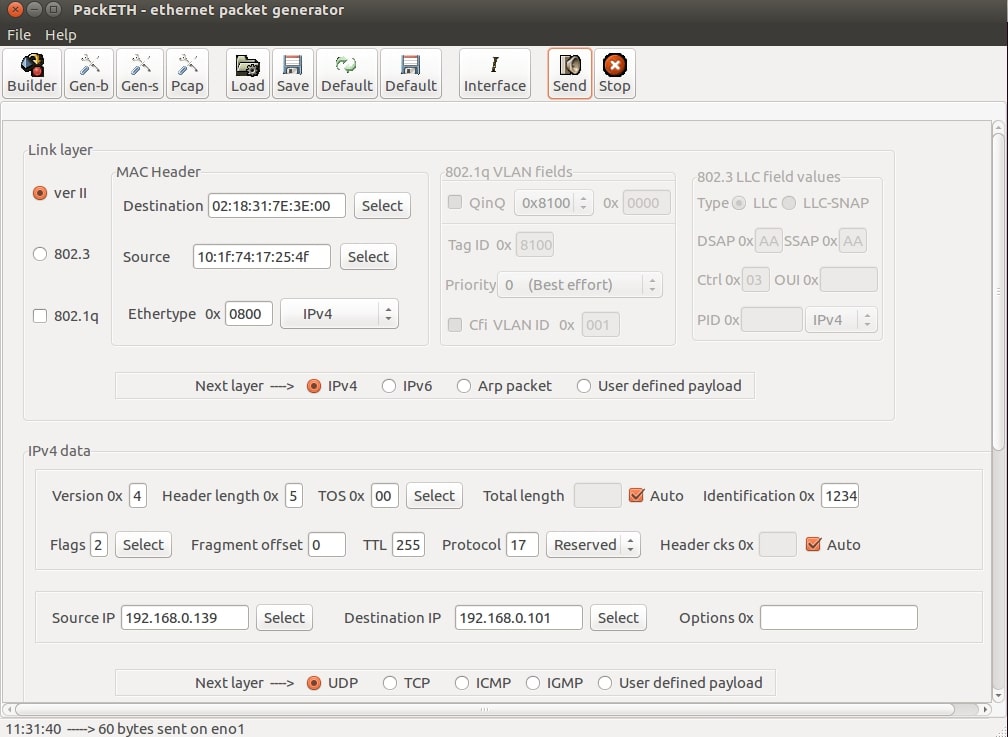Click Select next to the Flags field
Image resolution: width=1008 pixels, height=737 pixels.
point(143,545)
